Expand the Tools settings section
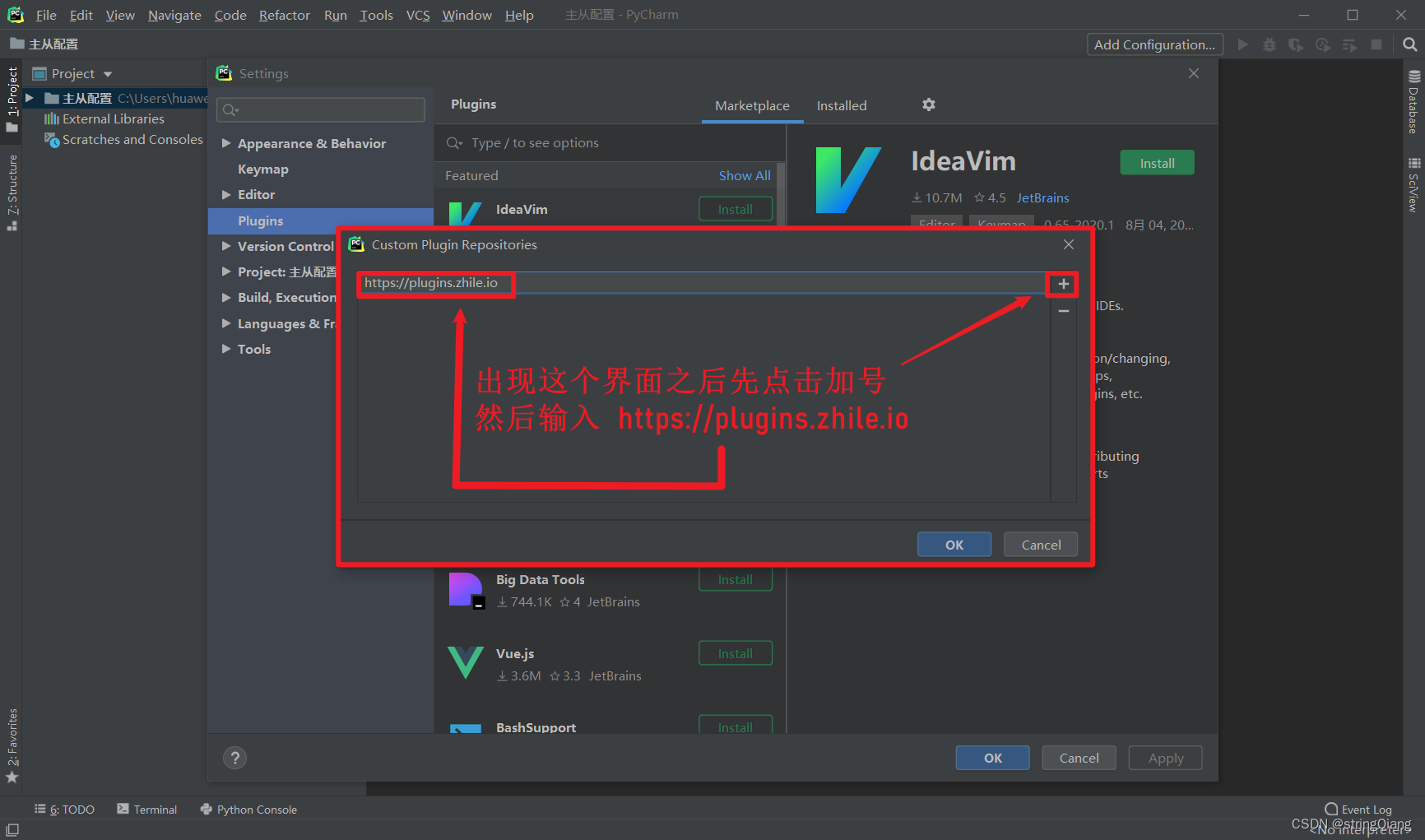The image size is (1425, 840). pos(226,349)
